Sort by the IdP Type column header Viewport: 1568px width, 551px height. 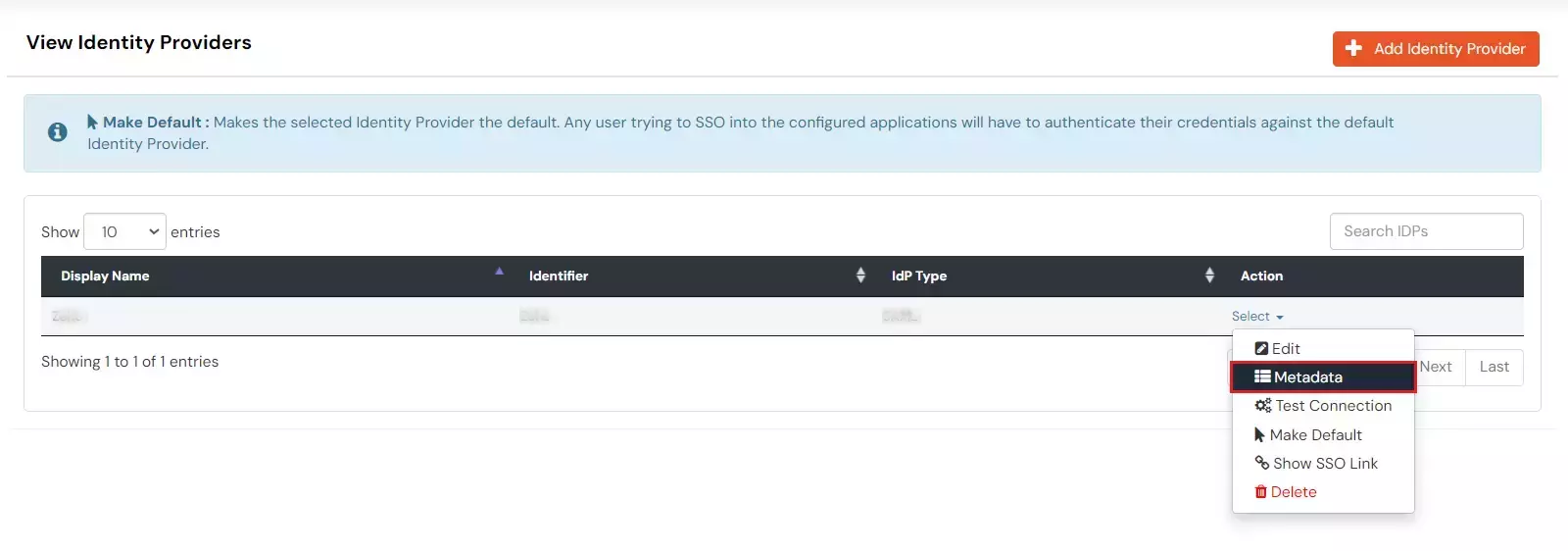tap(1047, 276)
